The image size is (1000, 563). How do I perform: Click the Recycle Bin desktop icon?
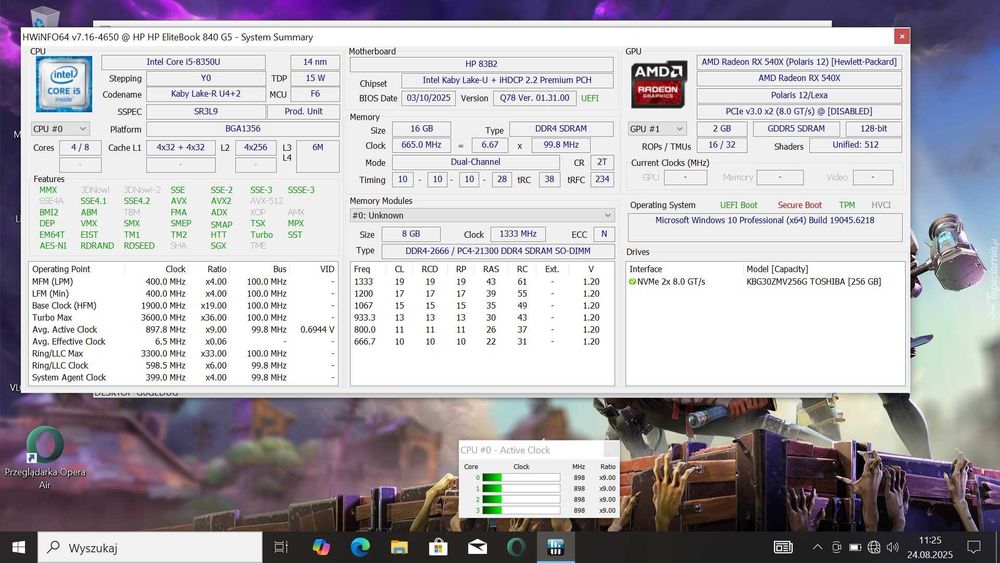click(45, 17)
